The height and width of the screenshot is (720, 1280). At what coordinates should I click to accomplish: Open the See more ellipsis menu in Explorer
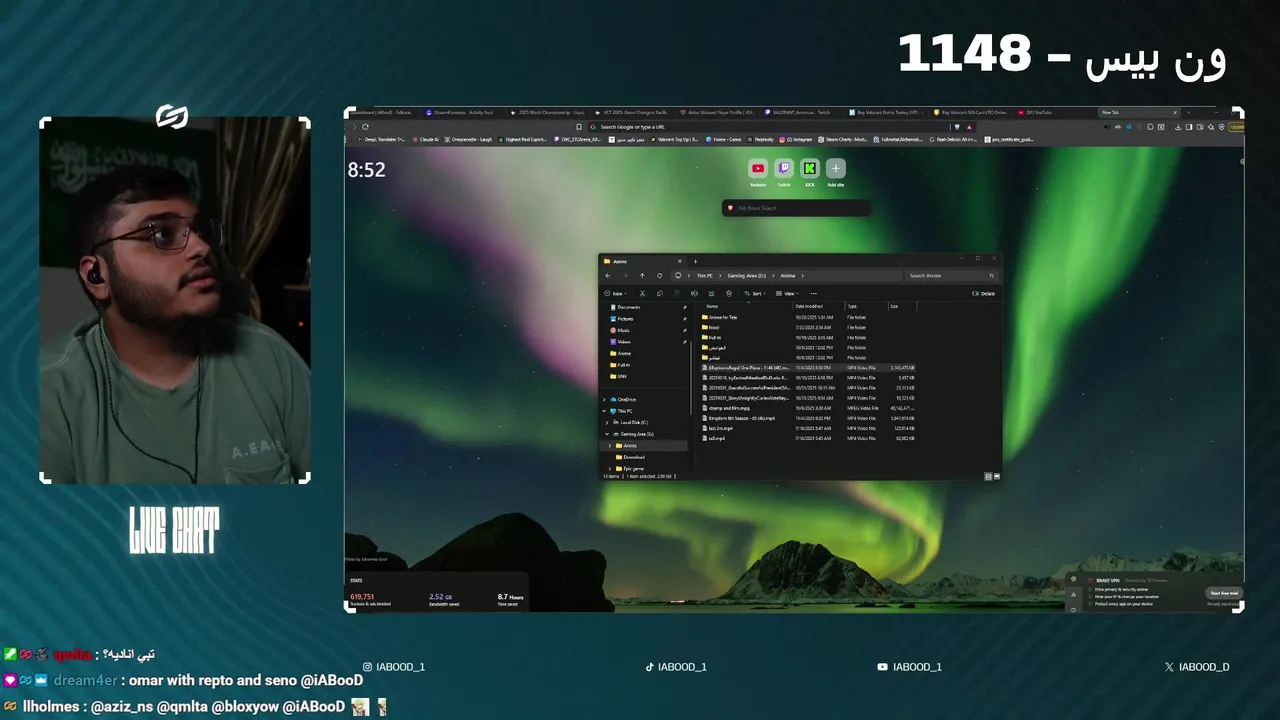pyautogui.click(x=813, y=293)
